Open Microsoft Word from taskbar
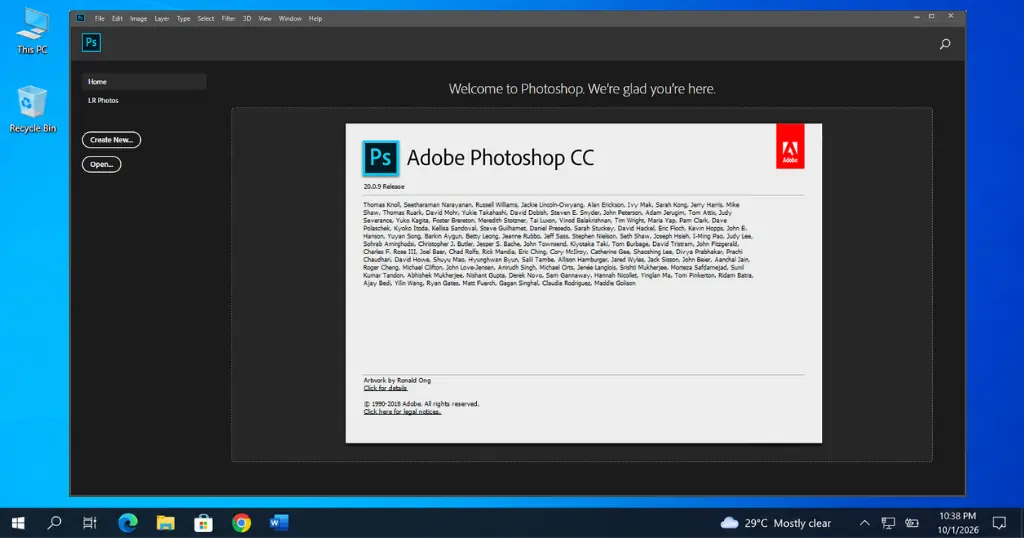Screen dimensions: 1024x538 tap(279, 522)
